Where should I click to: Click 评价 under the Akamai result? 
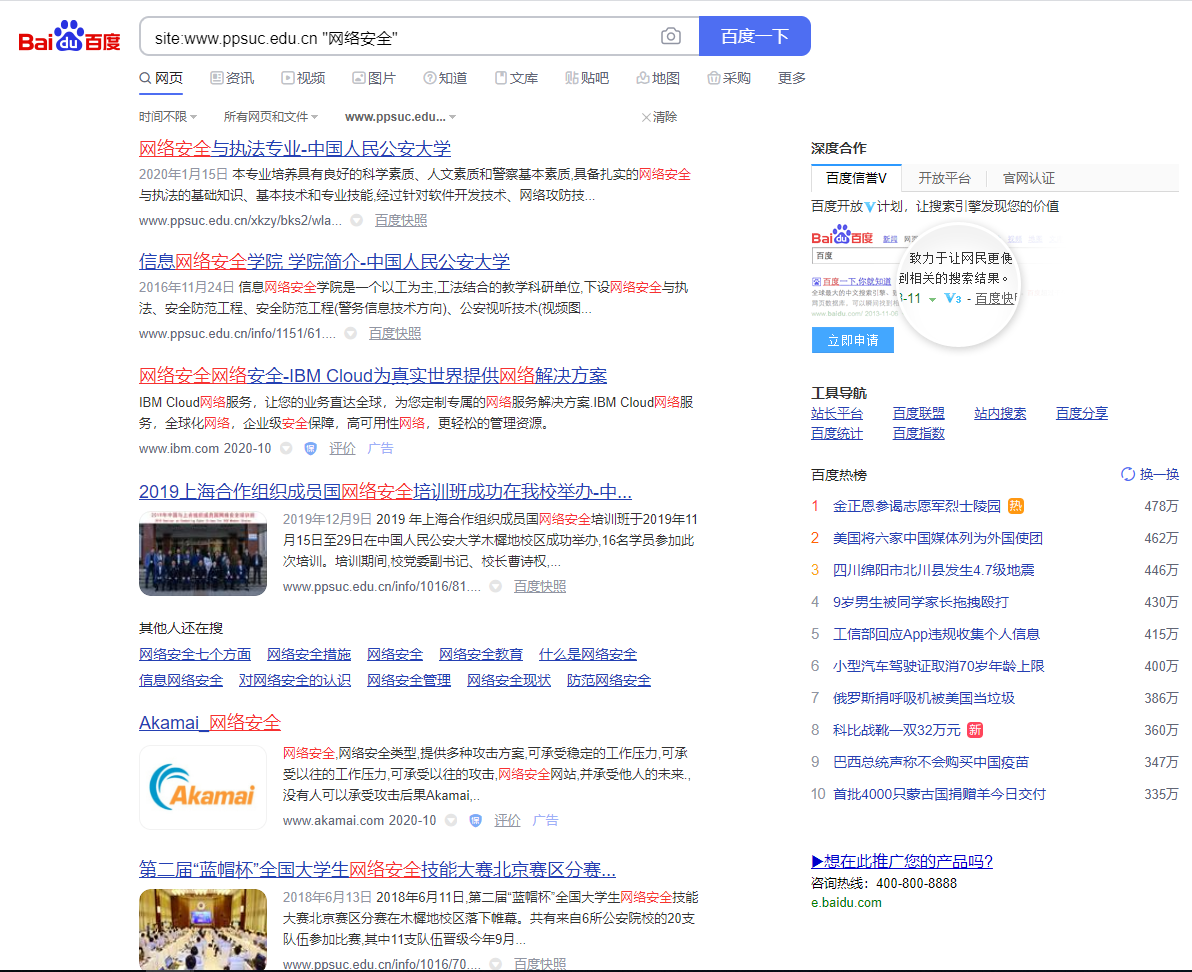[x=507, y=821]
